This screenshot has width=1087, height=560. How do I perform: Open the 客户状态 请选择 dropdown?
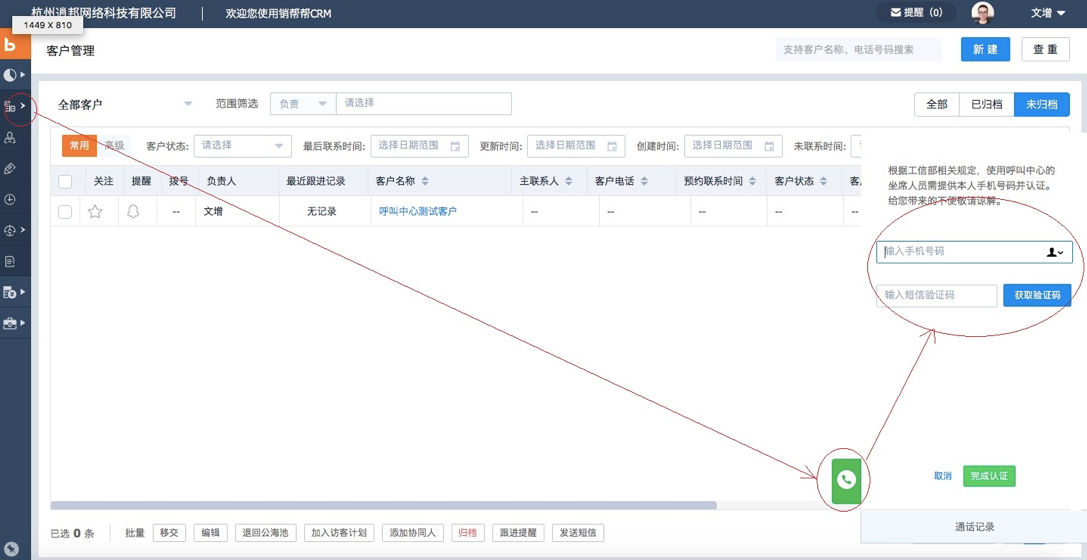[x=242, y=146]
